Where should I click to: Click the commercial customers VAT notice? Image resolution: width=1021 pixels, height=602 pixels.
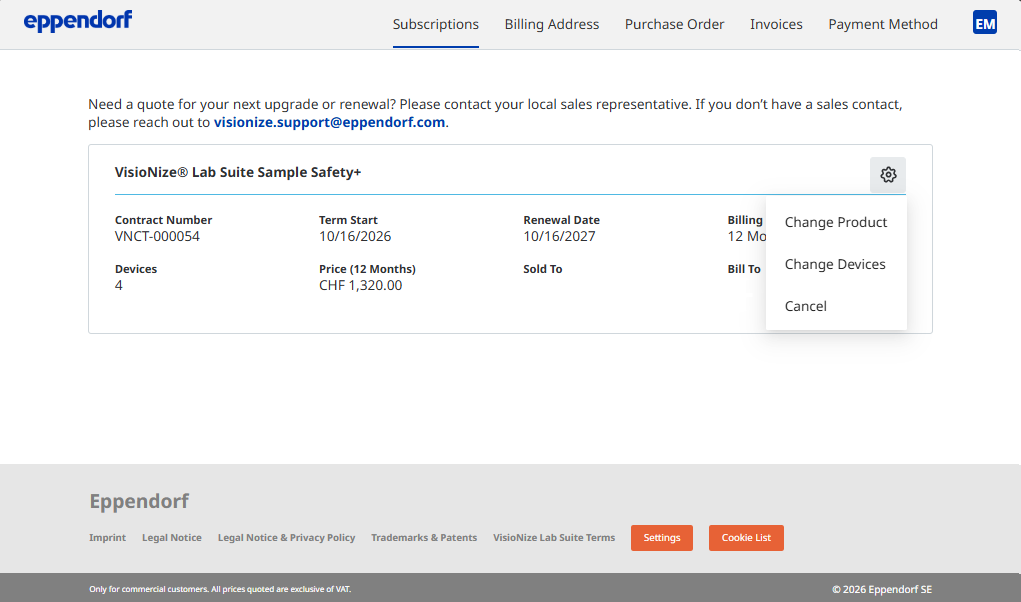[220, 589]
